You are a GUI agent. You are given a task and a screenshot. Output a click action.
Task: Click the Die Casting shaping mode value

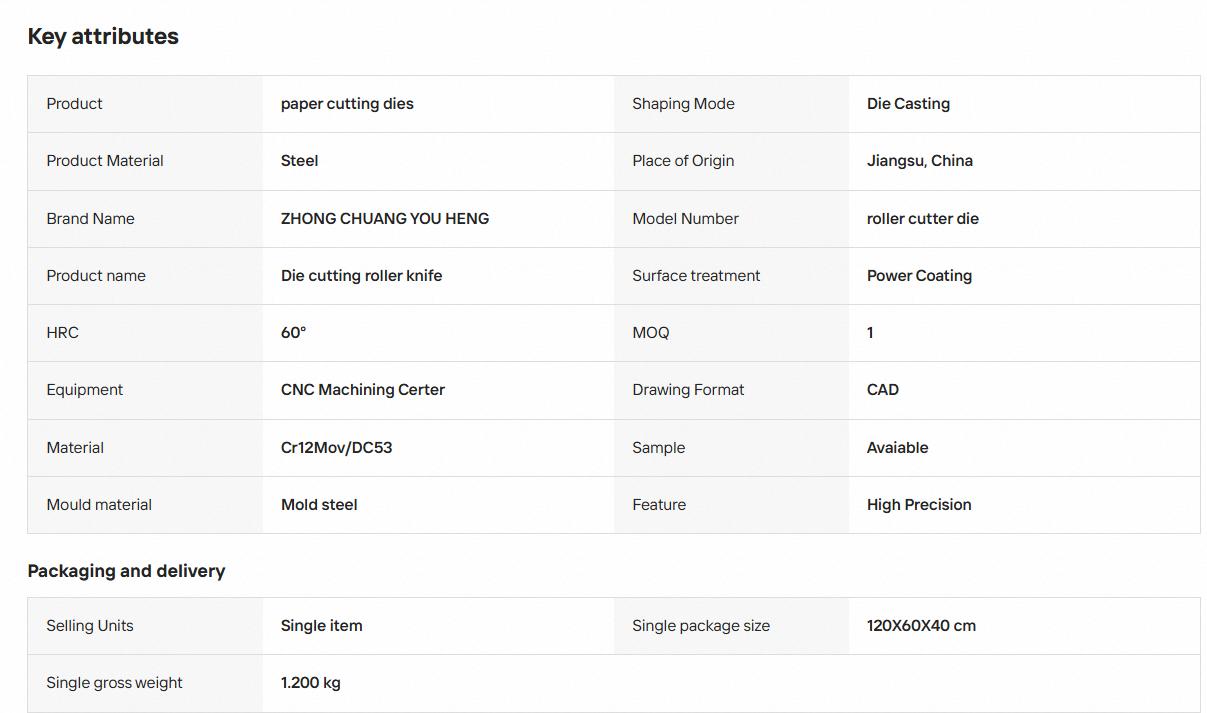[908, 104]
